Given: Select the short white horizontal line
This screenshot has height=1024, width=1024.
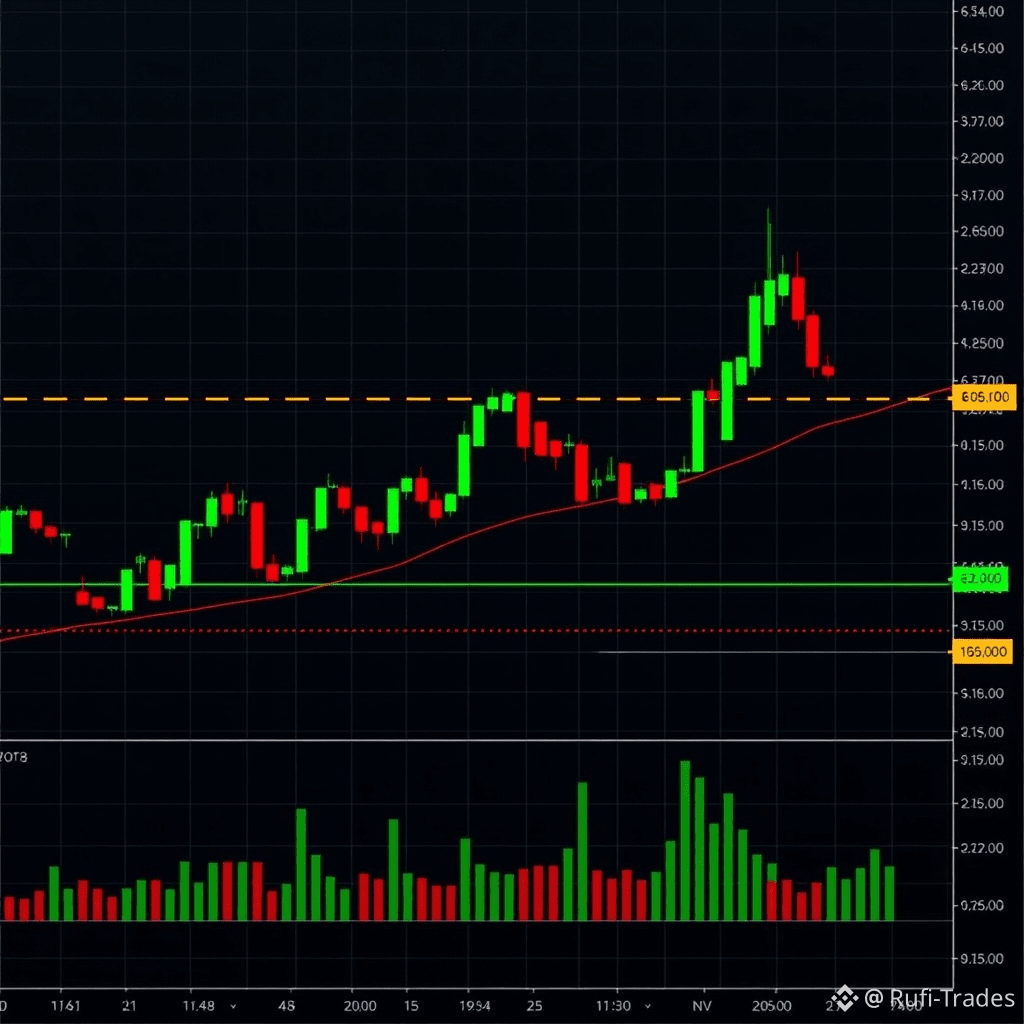Looking at the screenshot, I should click(774, 652).
